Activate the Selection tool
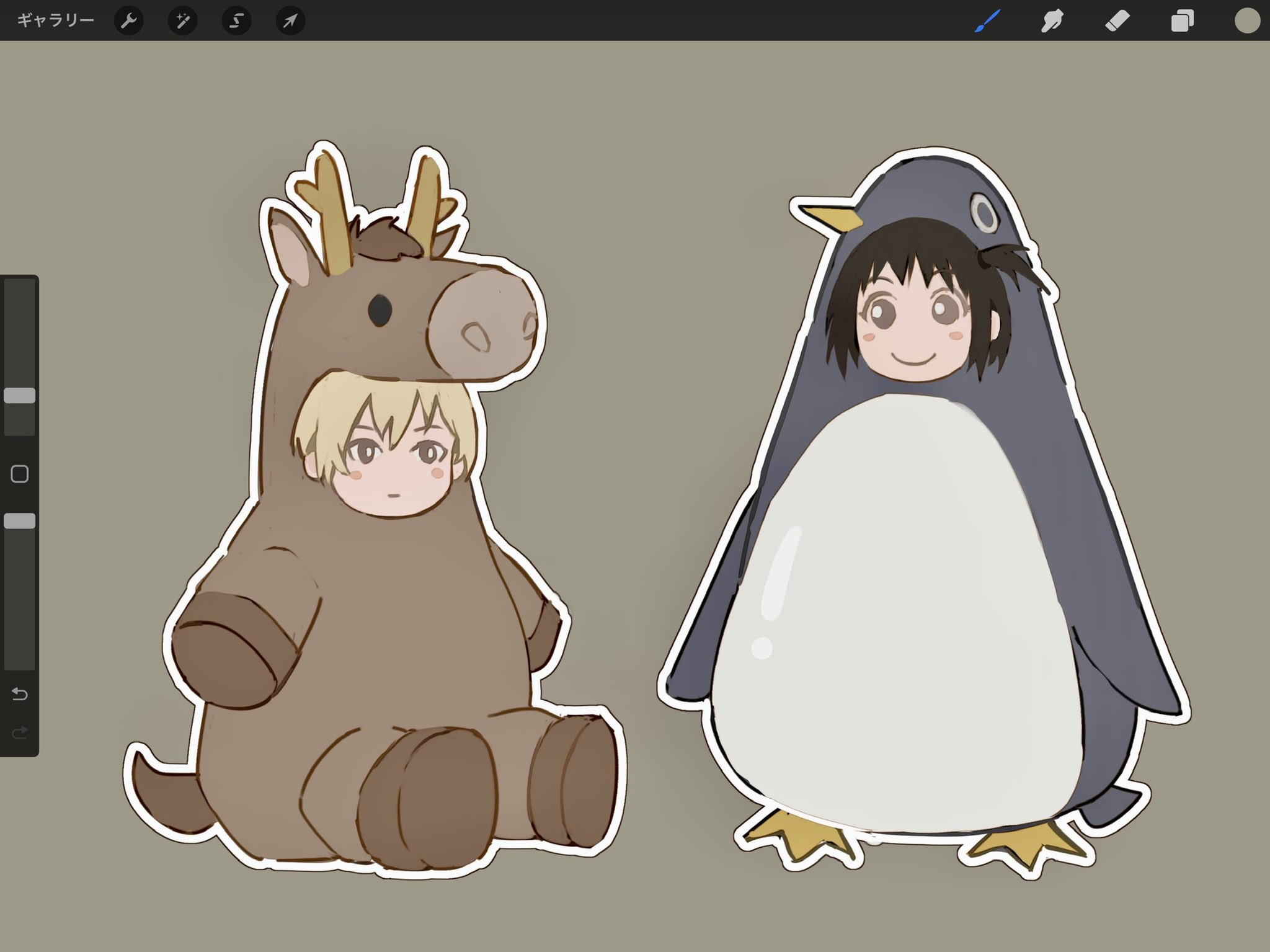This screenshot has width=1270, height=952. (x=236, y=21)
